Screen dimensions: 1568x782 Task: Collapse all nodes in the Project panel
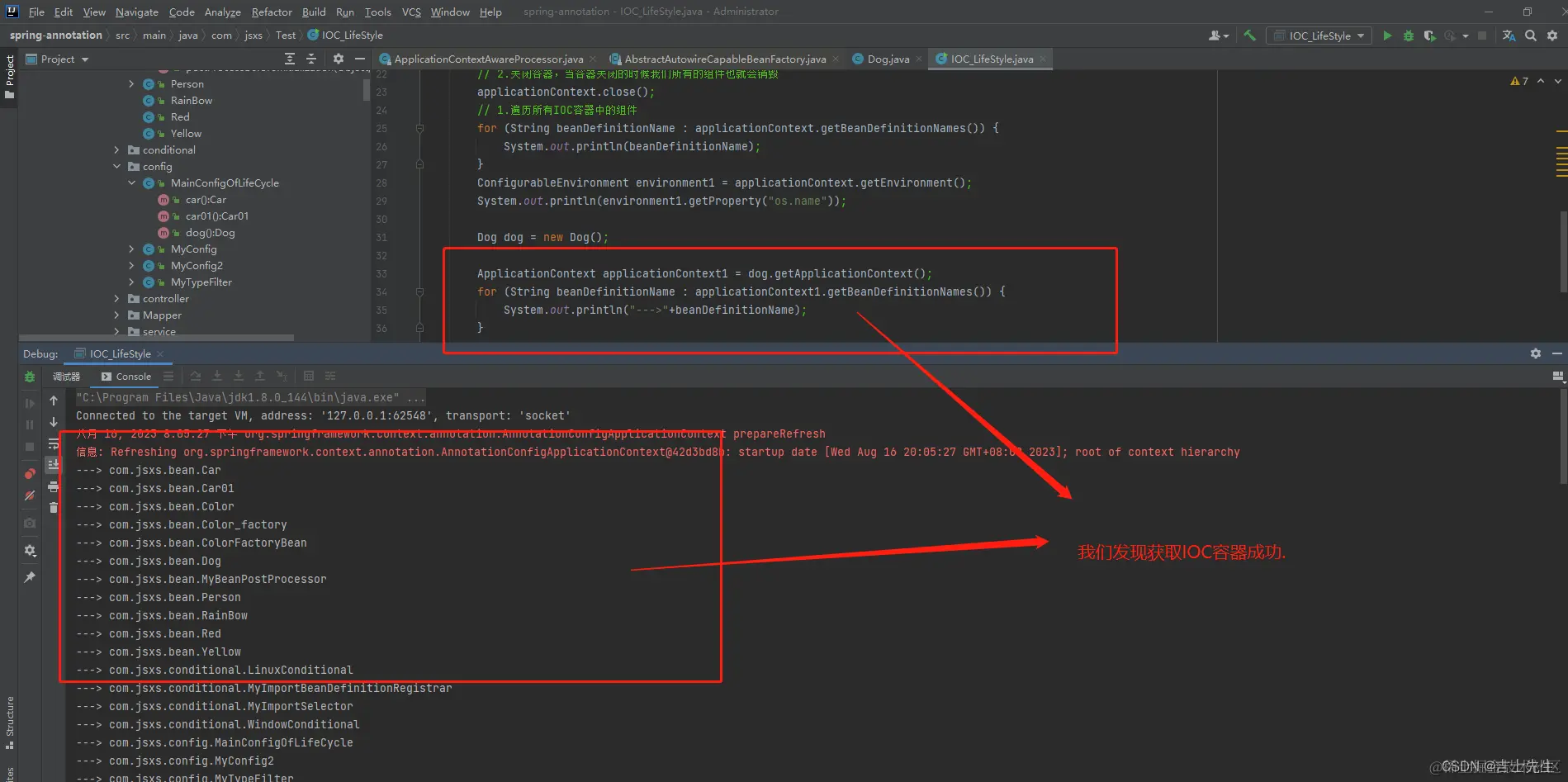click(x=311, y=59)
